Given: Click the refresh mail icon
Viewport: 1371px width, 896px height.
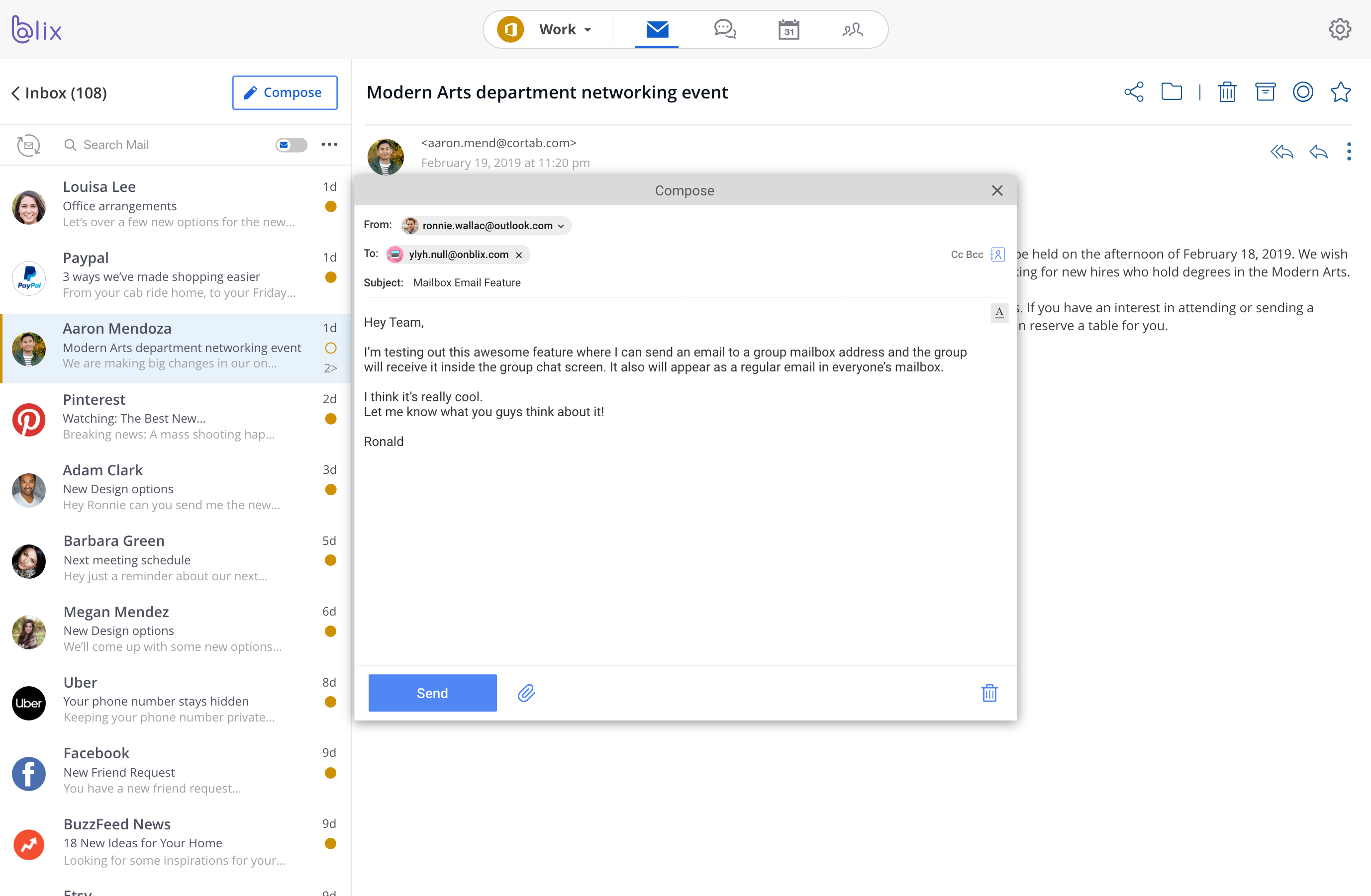Looking at the screenshot, I should coord(28,145).
